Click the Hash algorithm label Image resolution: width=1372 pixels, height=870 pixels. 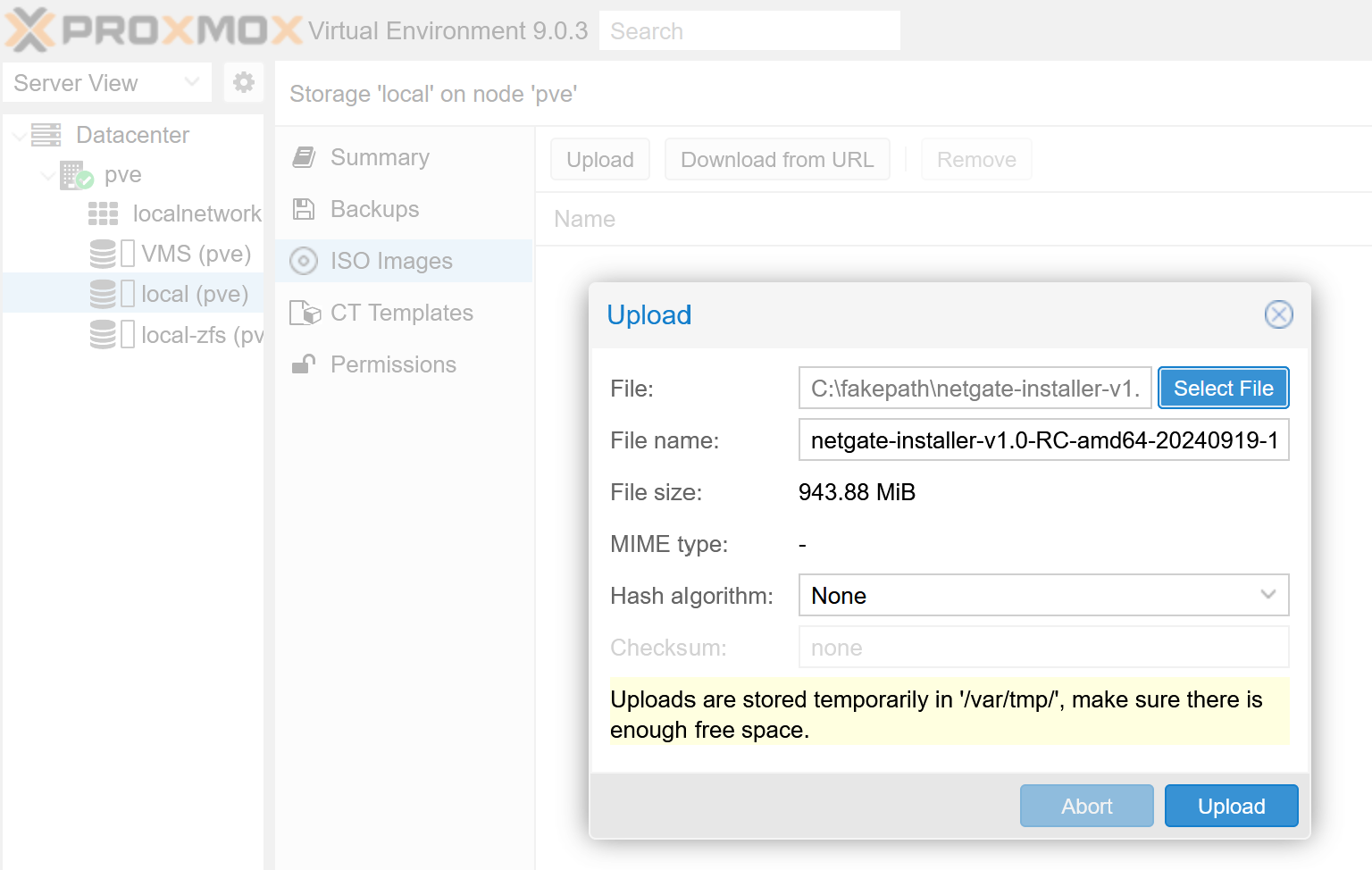(x=692, y=596)
